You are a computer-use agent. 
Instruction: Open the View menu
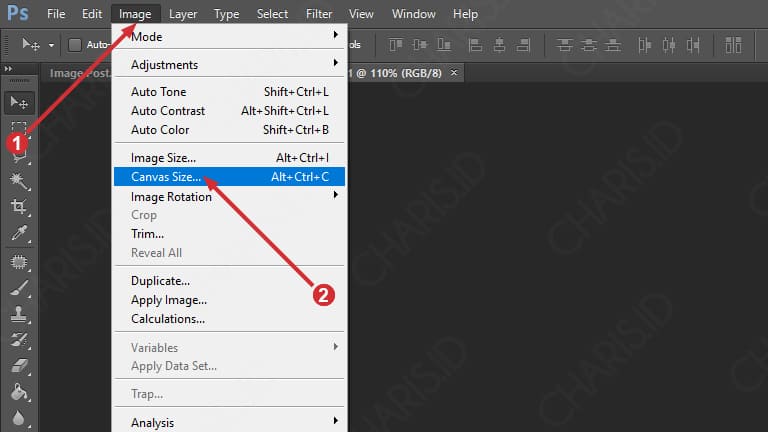pos(361,14)
